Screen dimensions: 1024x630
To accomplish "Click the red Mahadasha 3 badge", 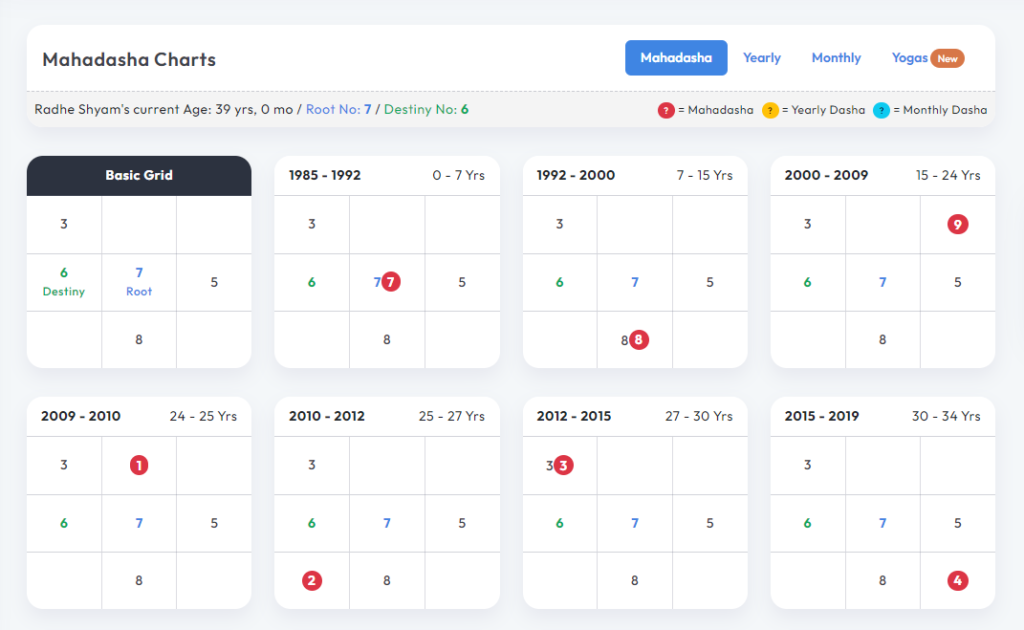I will pyautogui.click(x=564, y=465).
